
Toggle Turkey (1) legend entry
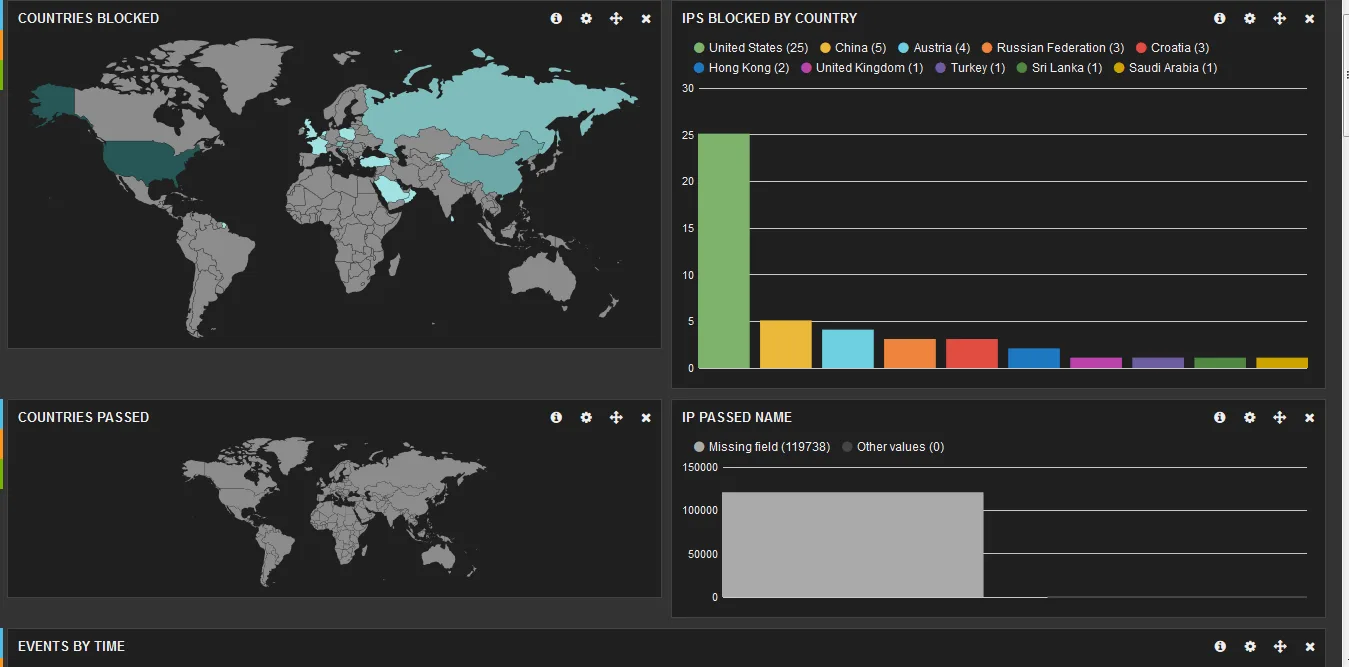970,68
